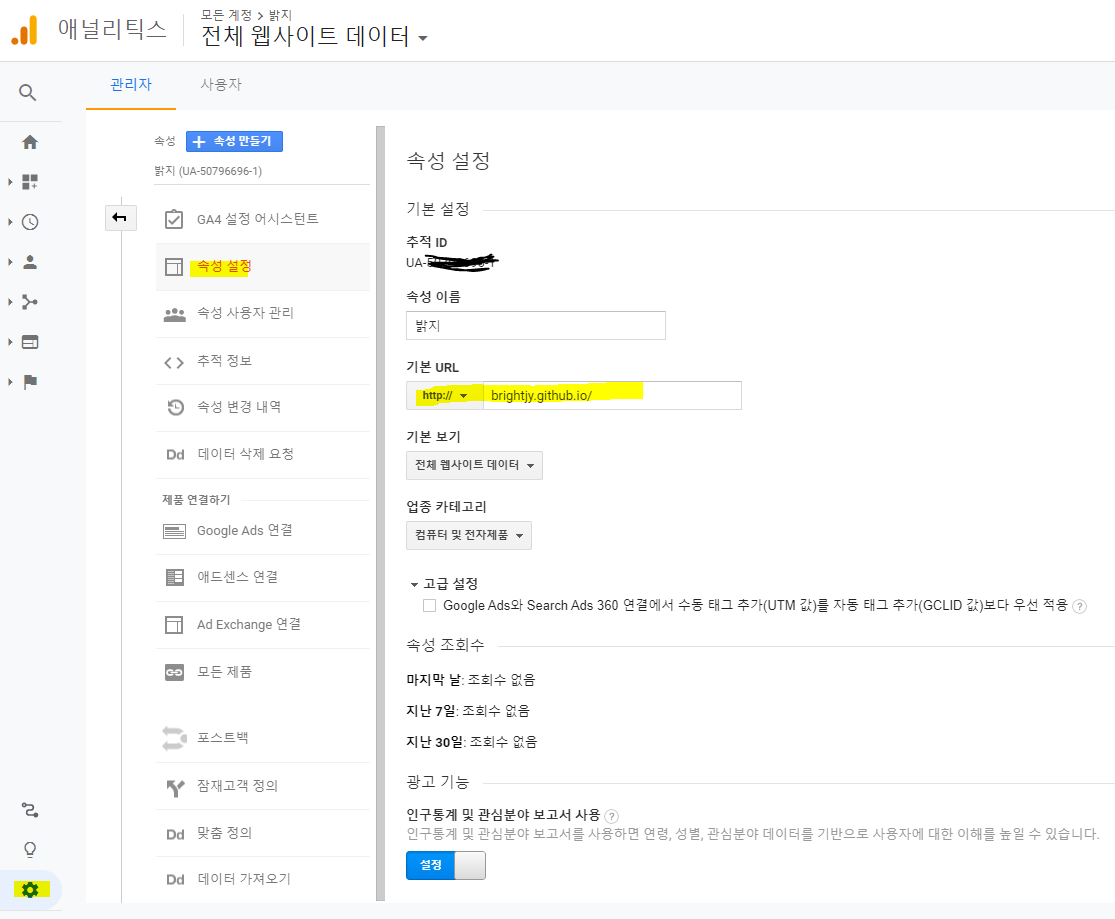Open the http:// protocol dropdown

point(445,395)
